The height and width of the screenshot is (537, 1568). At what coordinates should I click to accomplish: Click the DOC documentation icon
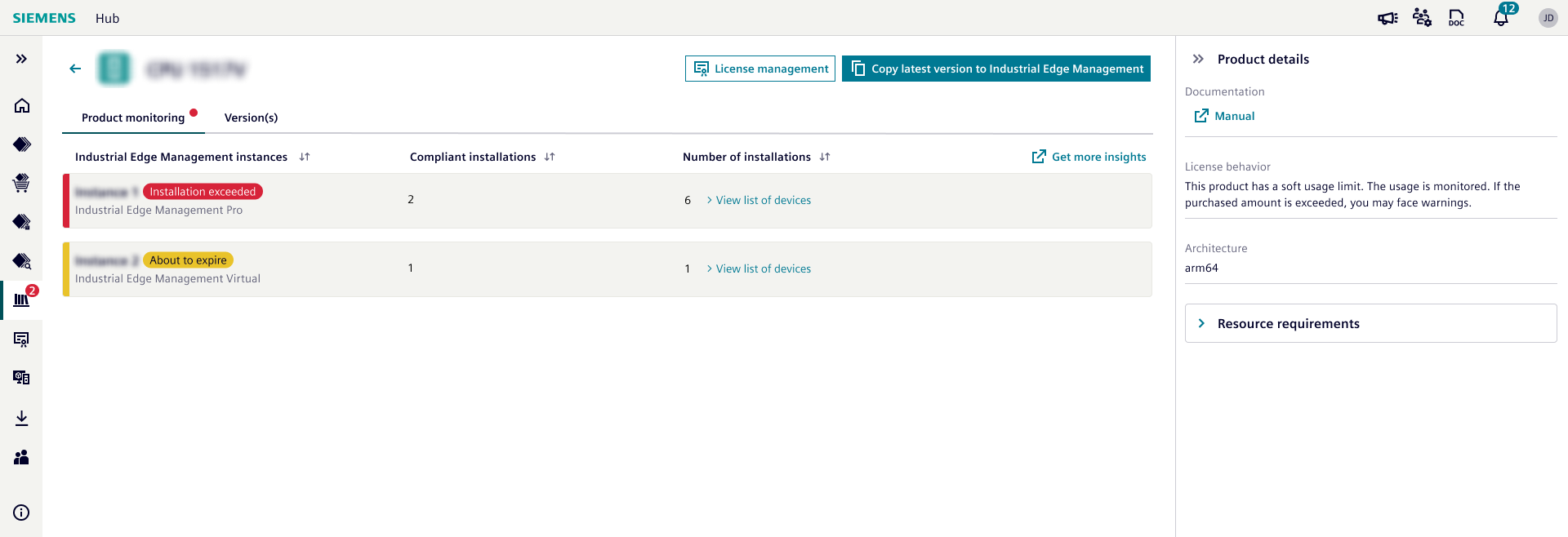(1456, 18)
